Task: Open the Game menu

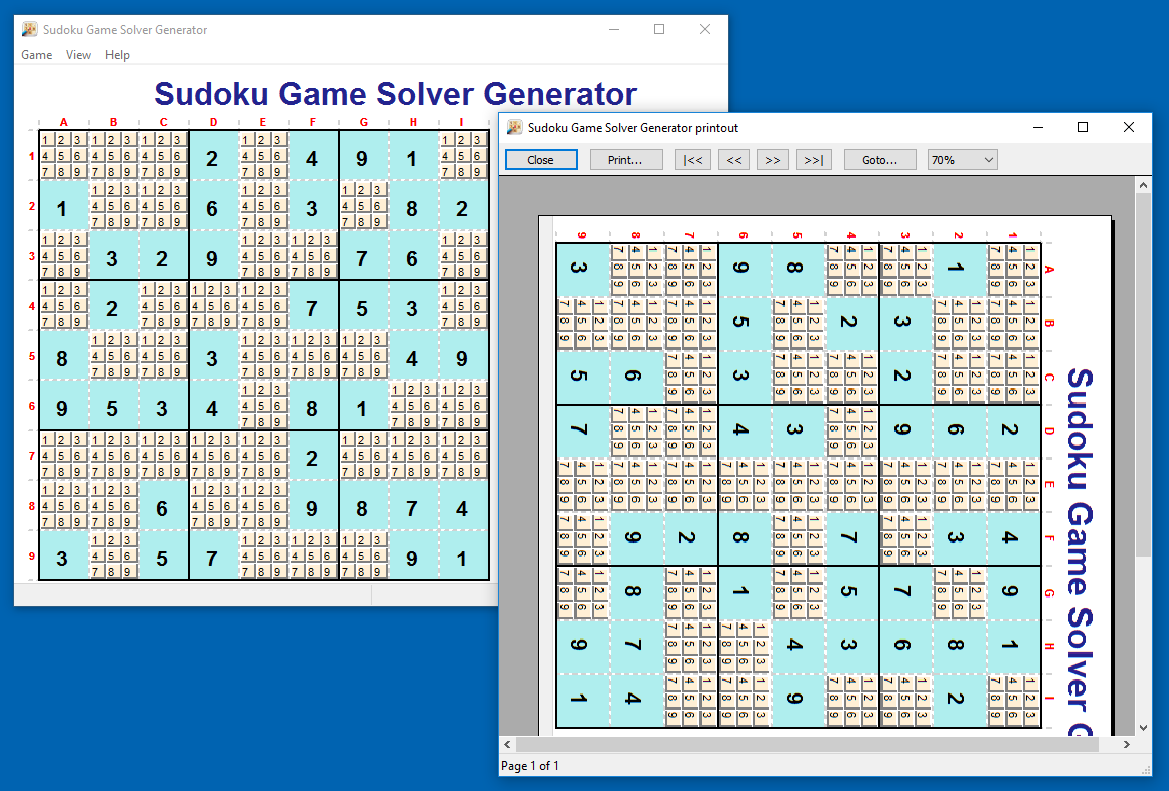Action: coord(36,55)
